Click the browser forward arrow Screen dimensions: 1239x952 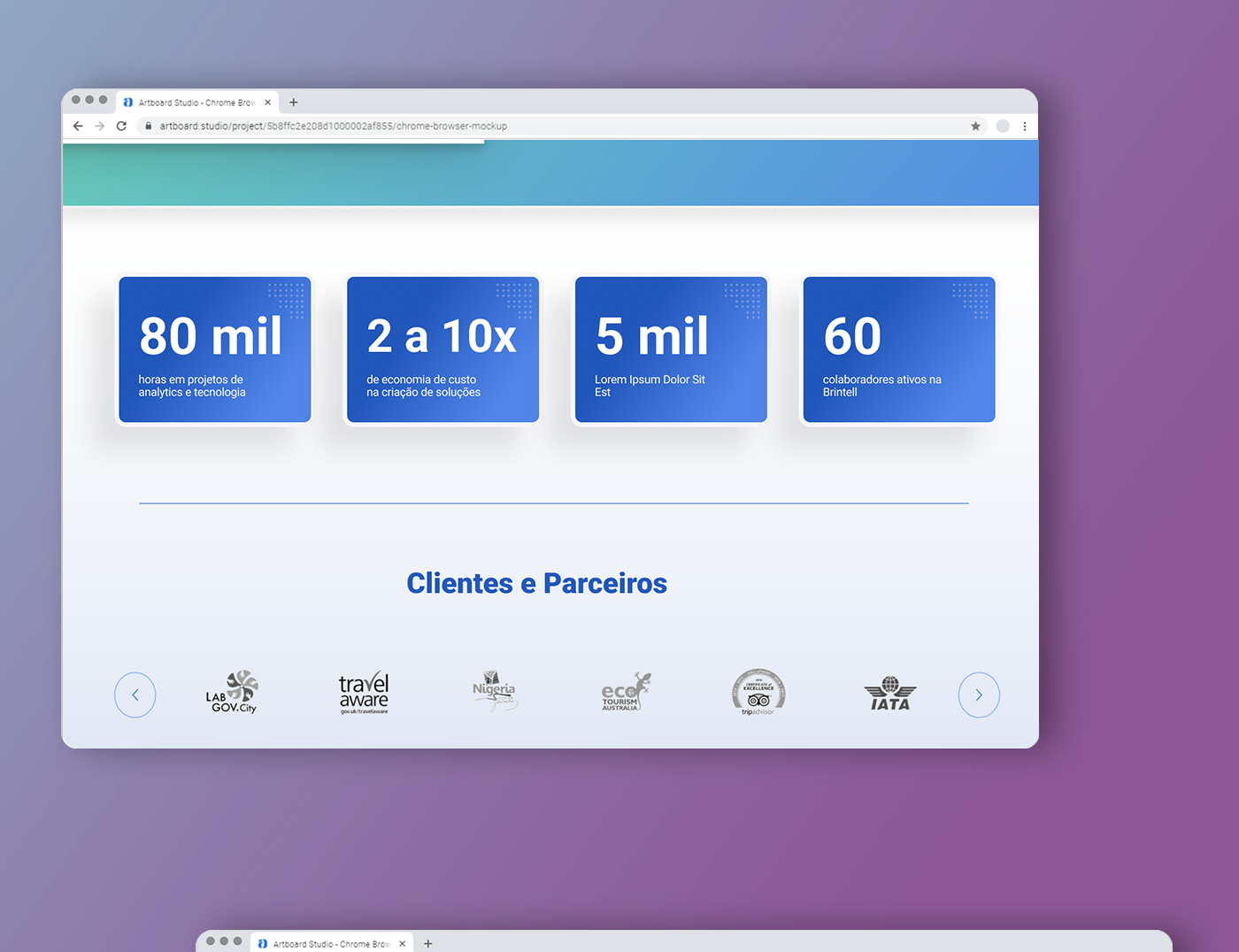[100, 126]
